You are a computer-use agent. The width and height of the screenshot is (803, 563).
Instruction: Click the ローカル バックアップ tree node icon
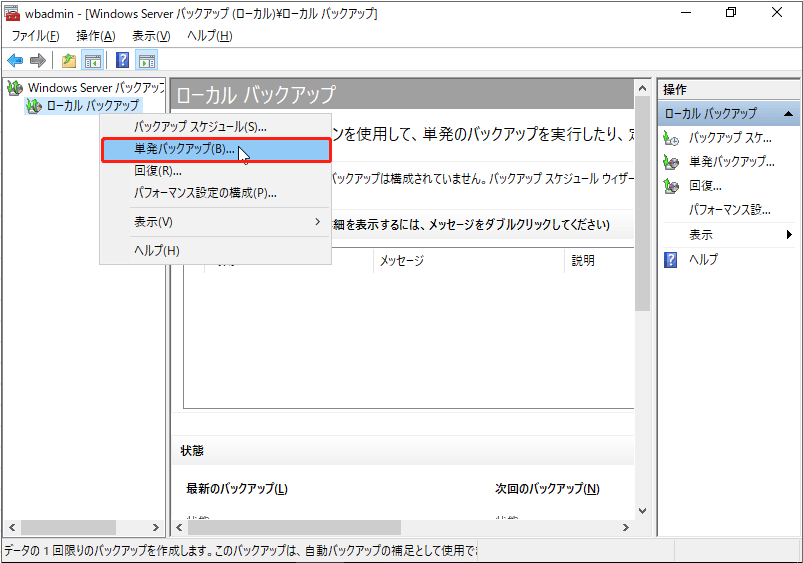(34, 106)
